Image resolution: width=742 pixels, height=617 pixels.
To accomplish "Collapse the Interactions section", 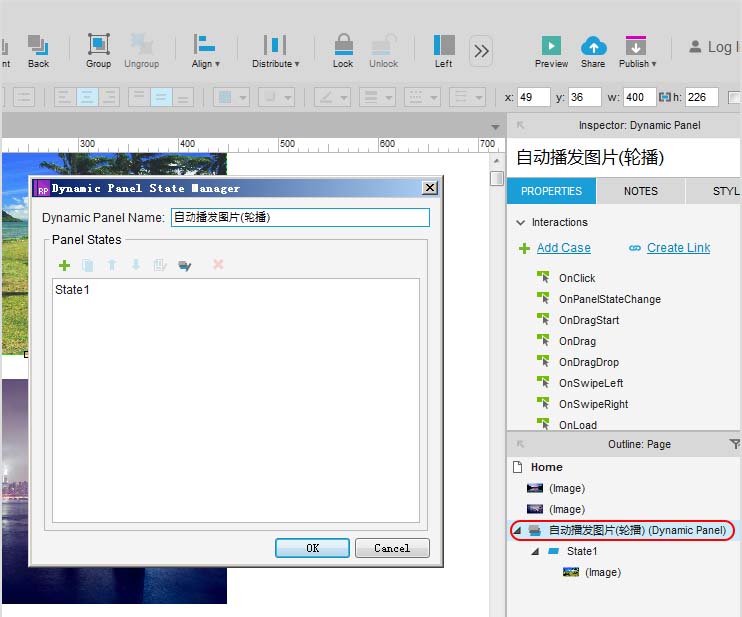I will coord(521,222).
